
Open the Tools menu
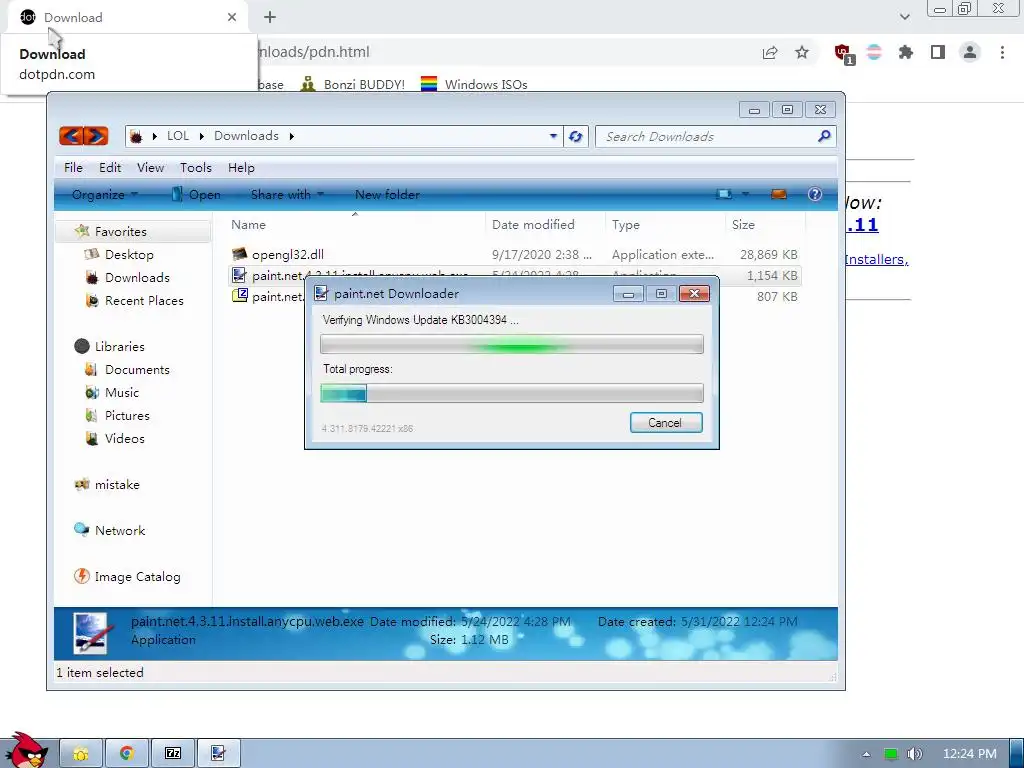tap(196, 168)
